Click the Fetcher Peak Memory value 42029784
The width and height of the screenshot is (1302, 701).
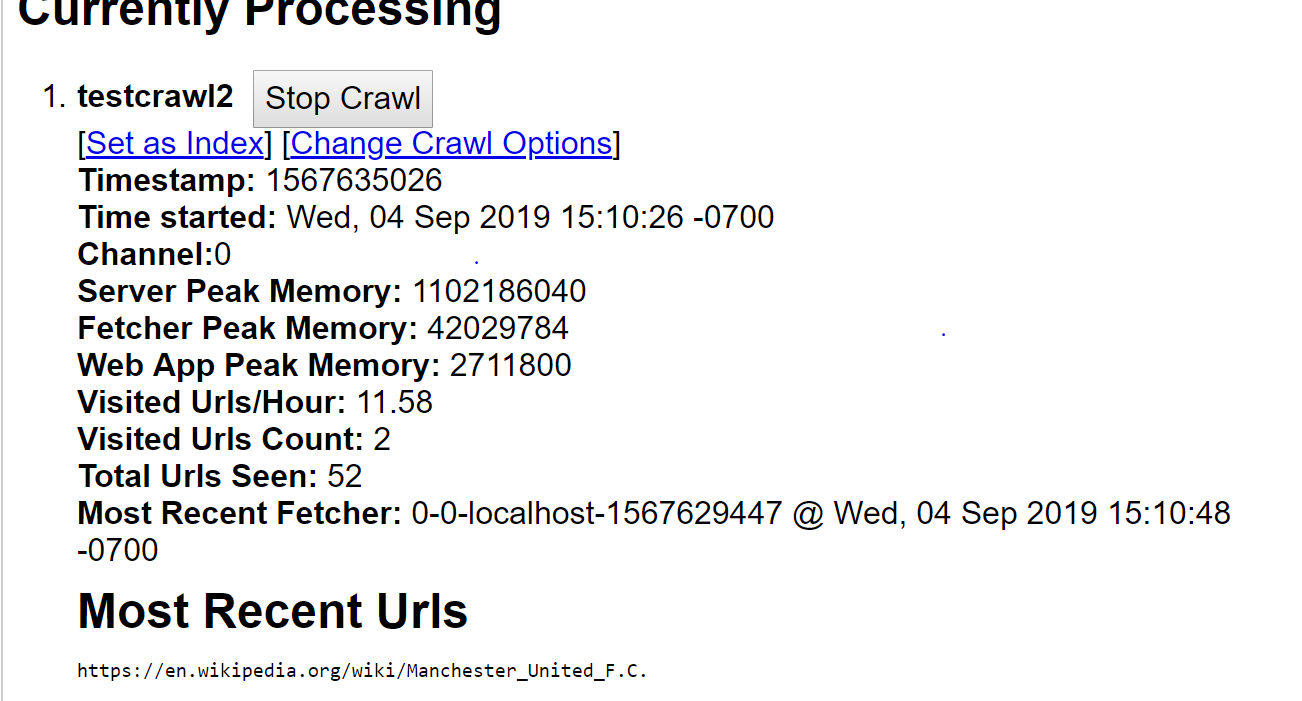point(498,329)
